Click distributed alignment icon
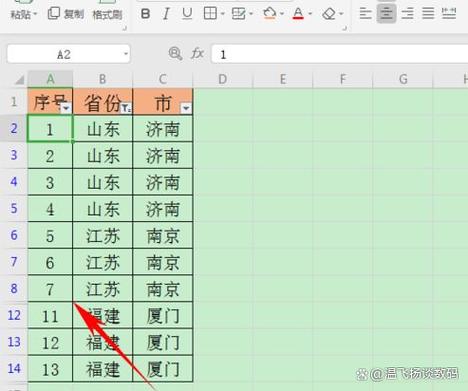This screenshot has height=391, width=468. pyautogui.click(x=449, y=14)
